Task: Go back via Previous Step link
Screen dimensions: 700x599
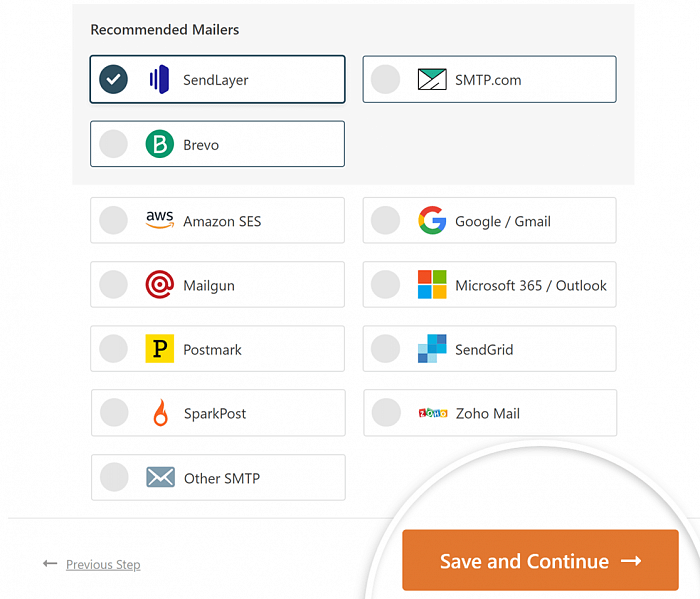Action: [103, 565]
